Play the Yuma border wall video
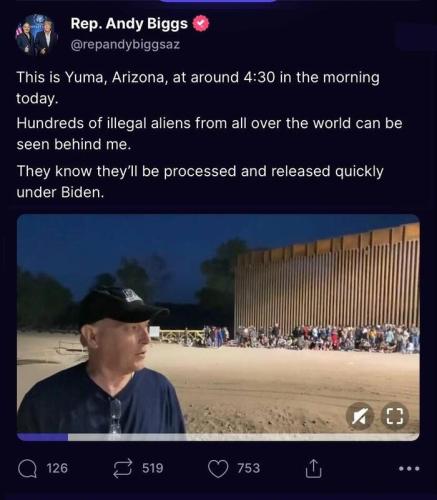Screen dimensions: 437x500 tap(218, 325)
